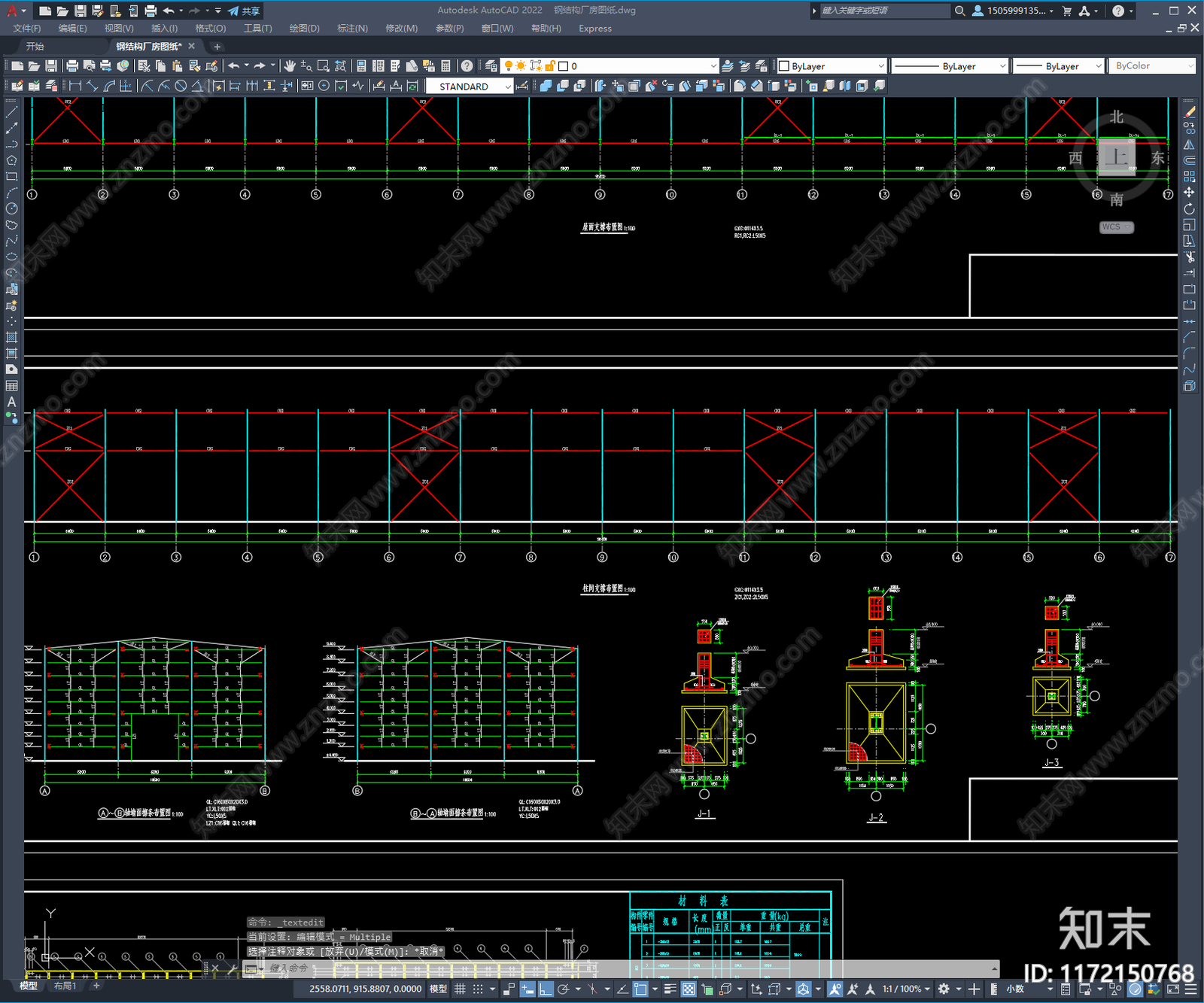Open the Plot printer icon in Standard toolbar

72,66
